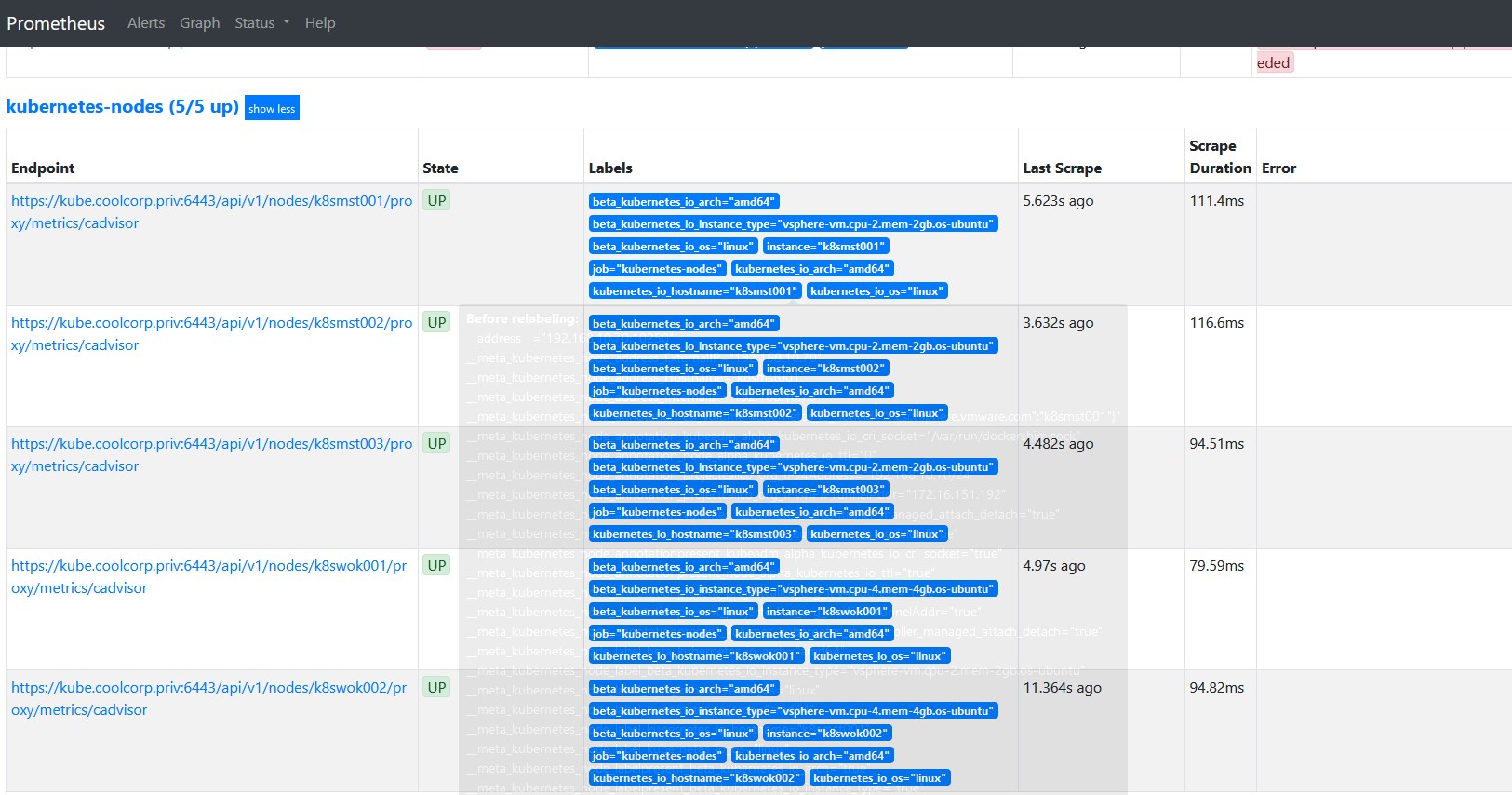Click the beta_kubernetes_io_arch="amd64" label in k8smst001 row
The width and height of the screenshot is (1512, 795).
(x=683, y=202)
